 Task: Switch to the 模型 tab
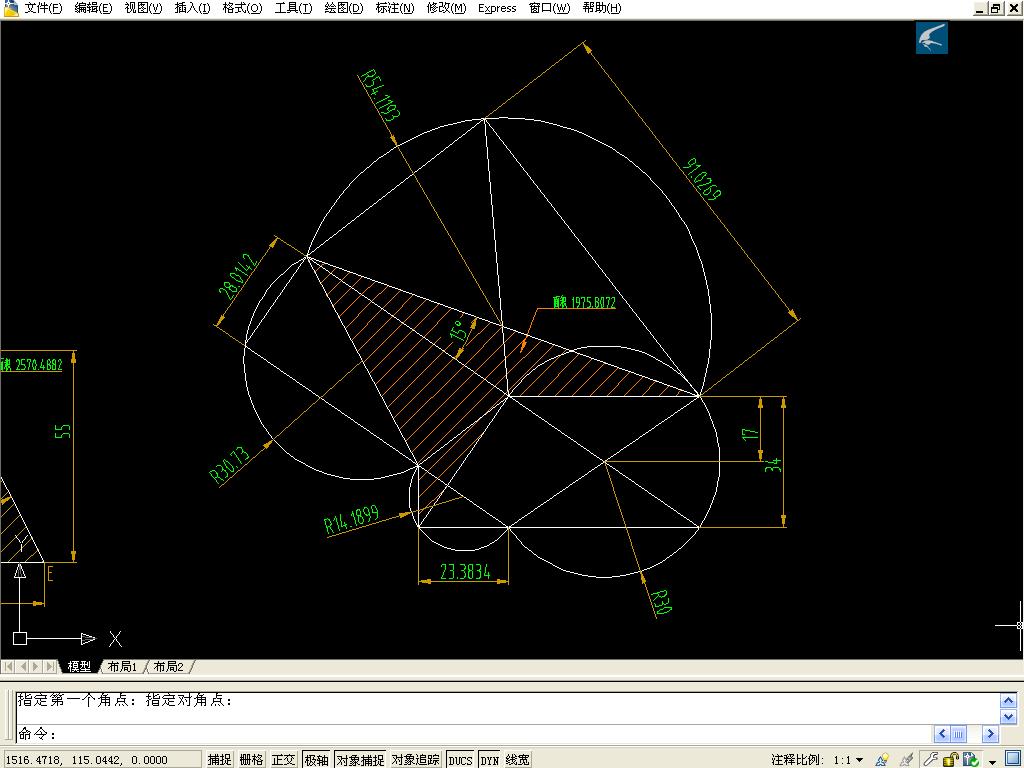pos(79,667)
